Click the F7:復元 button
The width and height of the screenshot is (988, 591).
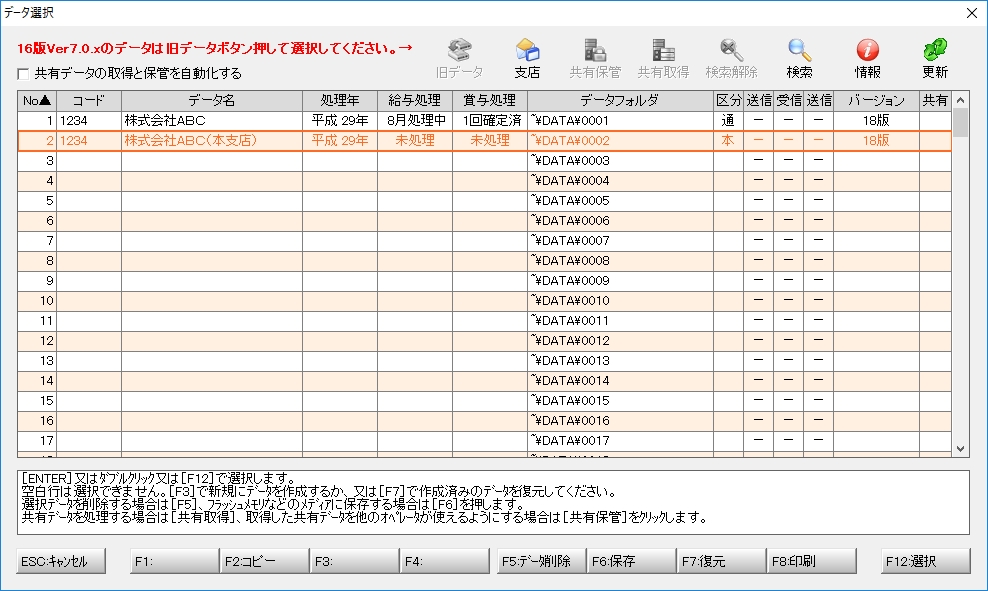[721, 561]
